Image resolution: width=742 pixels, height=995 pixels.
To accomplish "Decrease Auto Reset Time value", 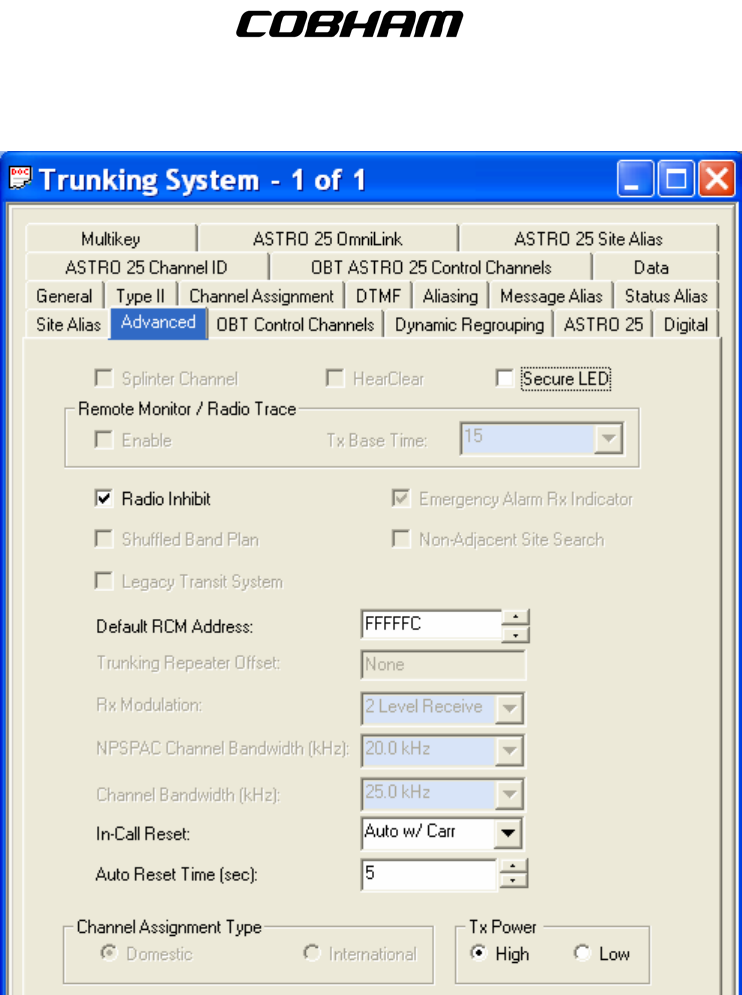I will 513,881.
